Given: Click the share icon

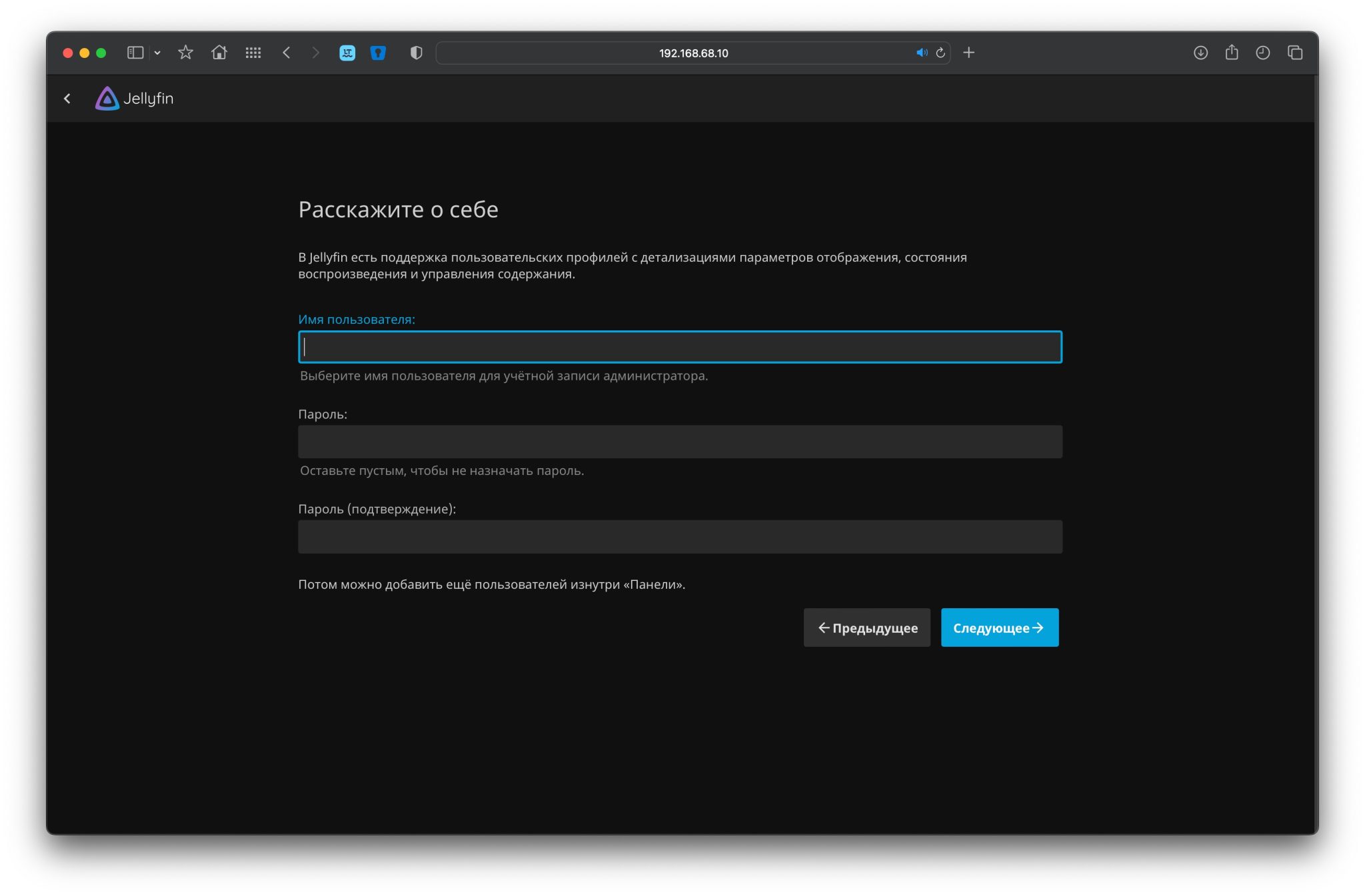Looking at the screenshot, I should click(x=1232, y=52).
